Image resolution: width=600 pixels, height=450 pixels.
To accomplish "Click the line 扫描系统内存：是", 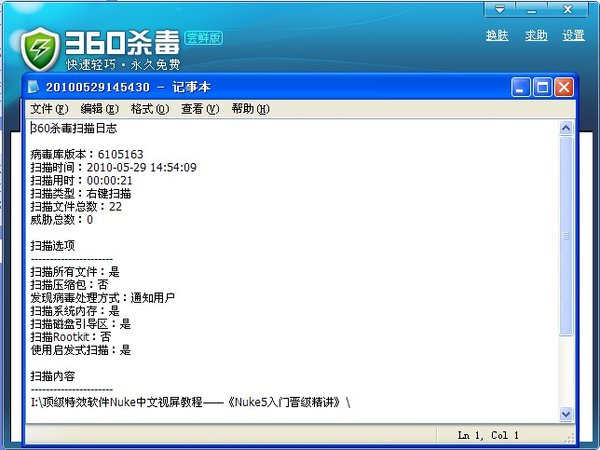I will pos(75,311).
